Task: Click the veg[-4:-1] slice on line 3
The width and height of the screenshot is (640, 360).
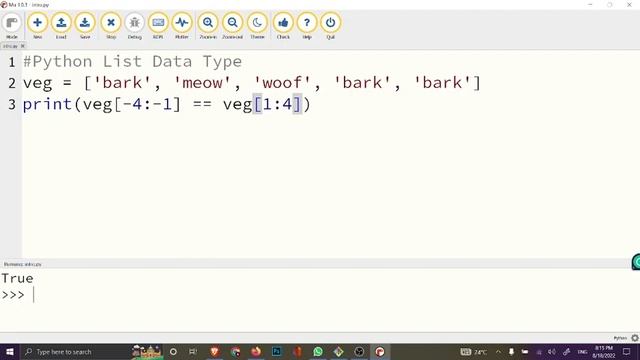Action: pos(131,104)
